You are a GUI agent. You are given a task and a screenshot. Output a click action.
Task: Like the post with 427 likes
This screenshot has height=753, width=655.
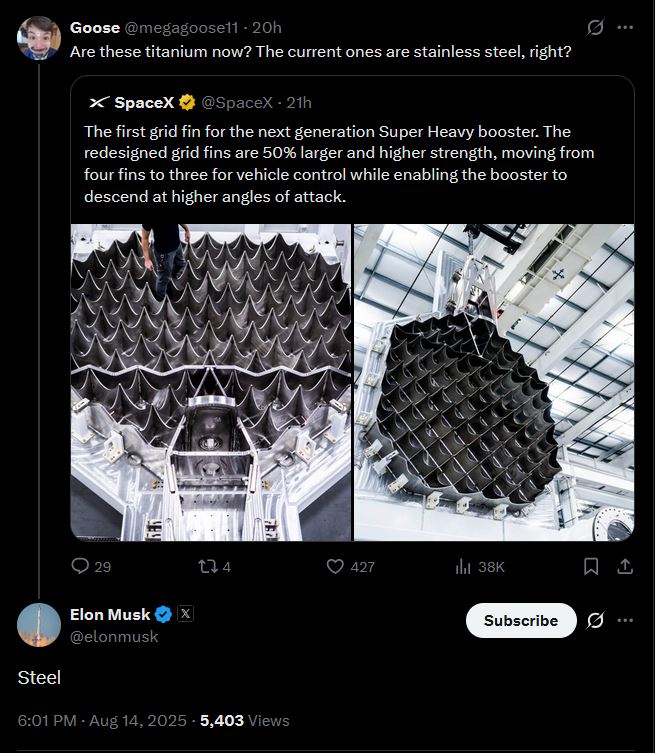coord(336,566)
